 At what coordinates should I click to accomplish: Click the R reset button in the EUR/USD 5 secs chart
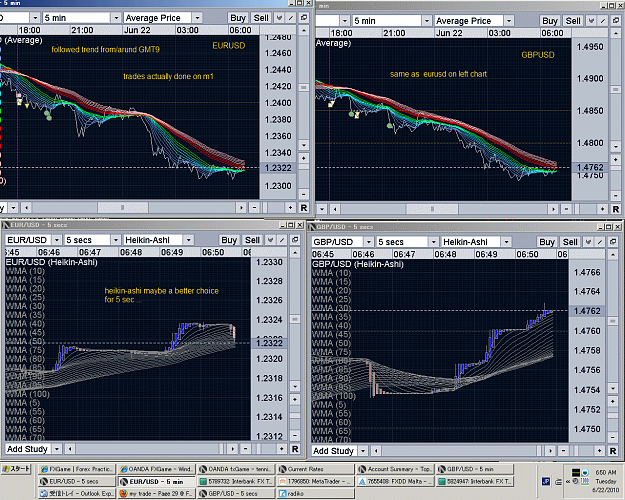[295, 449]
